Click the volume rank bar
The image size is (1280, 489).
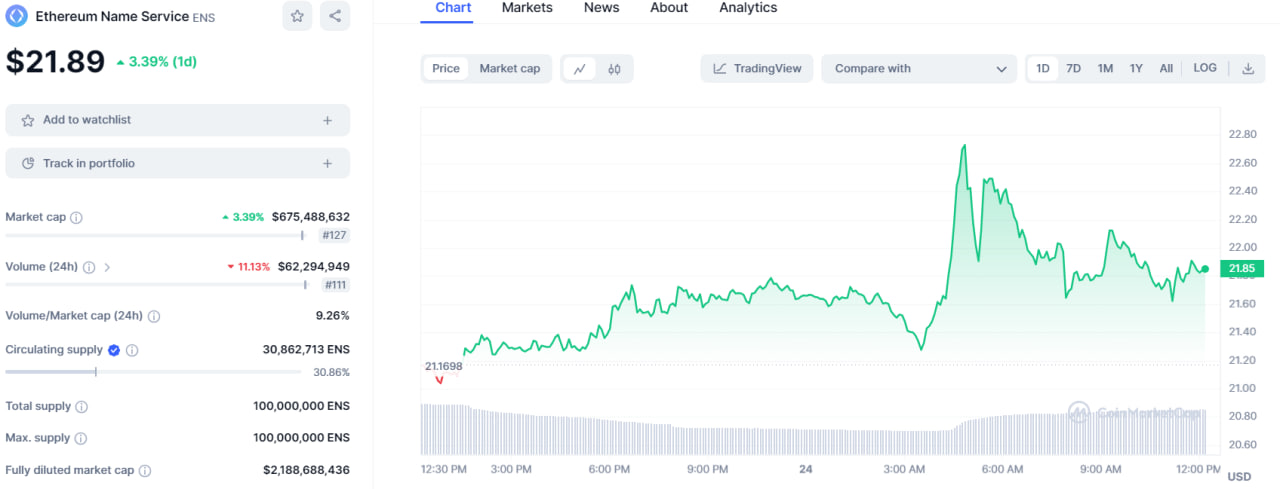(156, 285)
